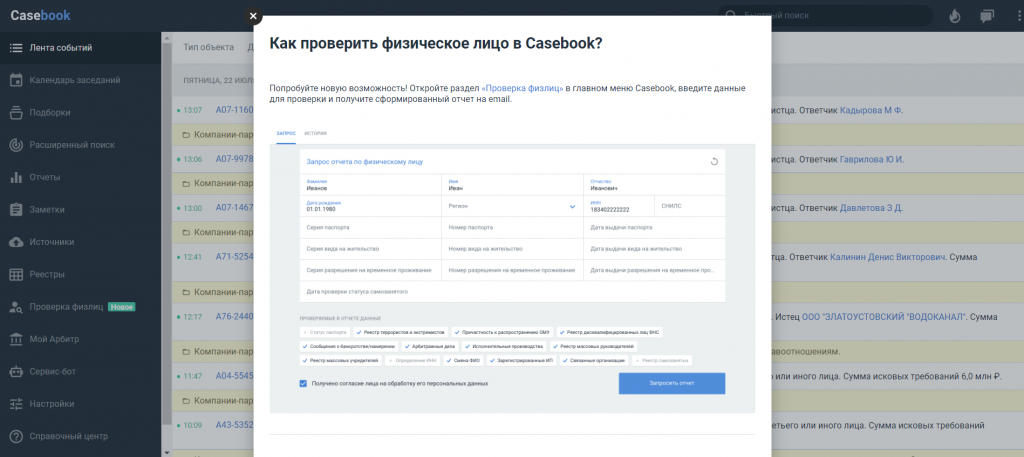The width and height of the screenshot is (1024, 457).
Task: Click the 12:41 event timestamp
Action: coord(193,257)
